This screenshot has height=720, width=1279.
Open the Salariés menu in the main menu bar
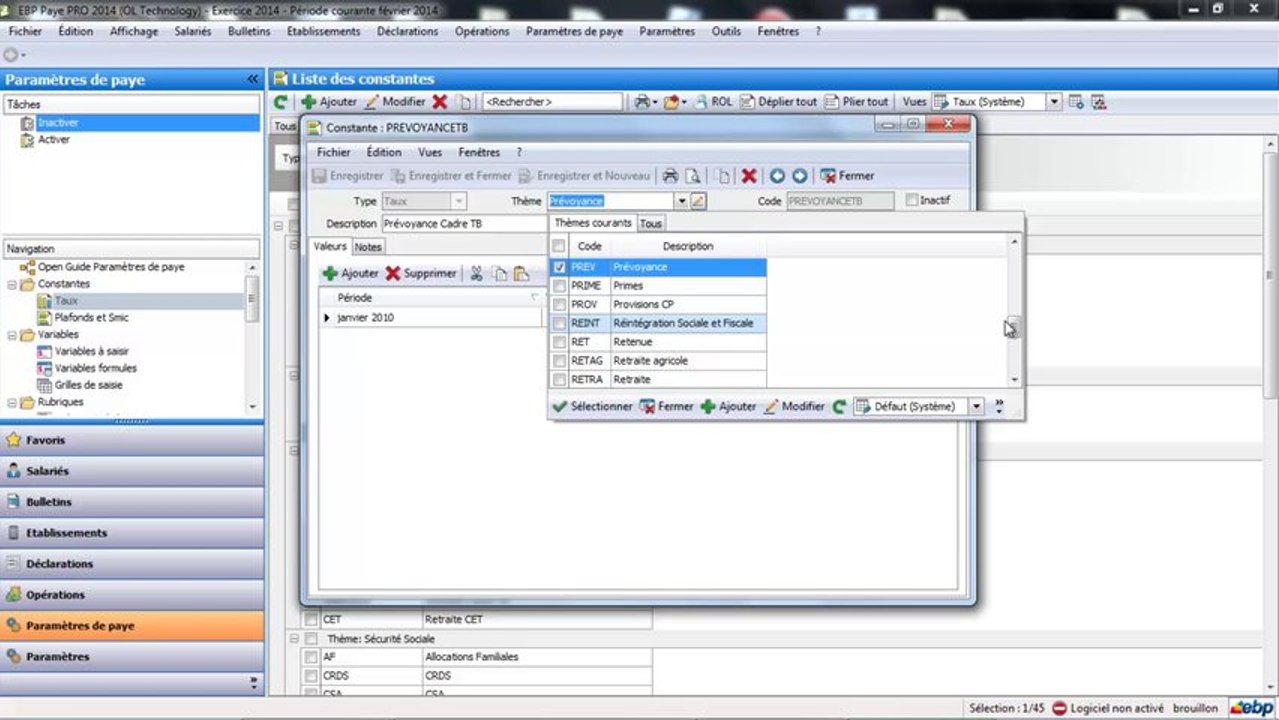[193, 31]
